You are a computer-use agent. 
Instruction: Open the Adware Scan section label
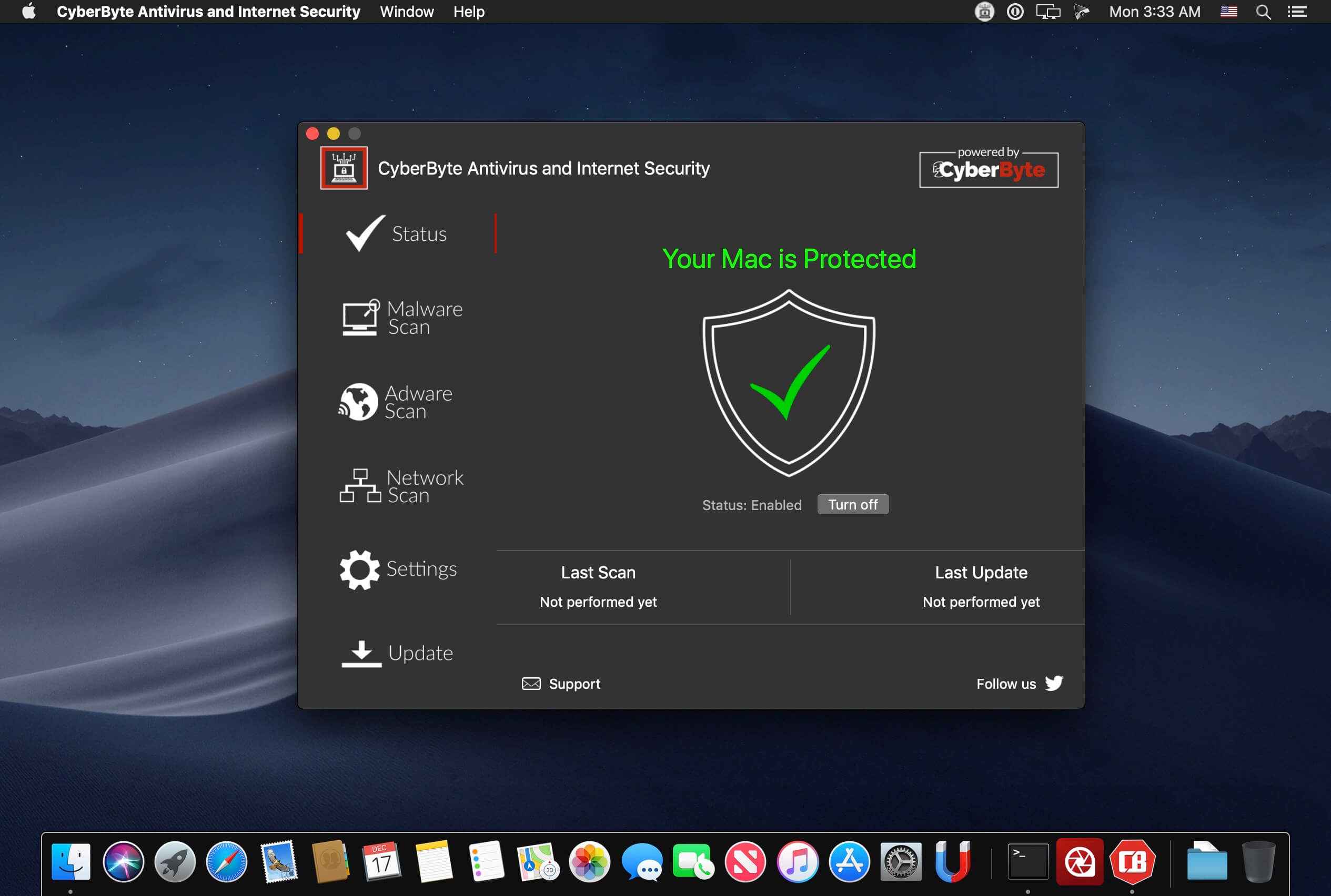pos(418,402)
